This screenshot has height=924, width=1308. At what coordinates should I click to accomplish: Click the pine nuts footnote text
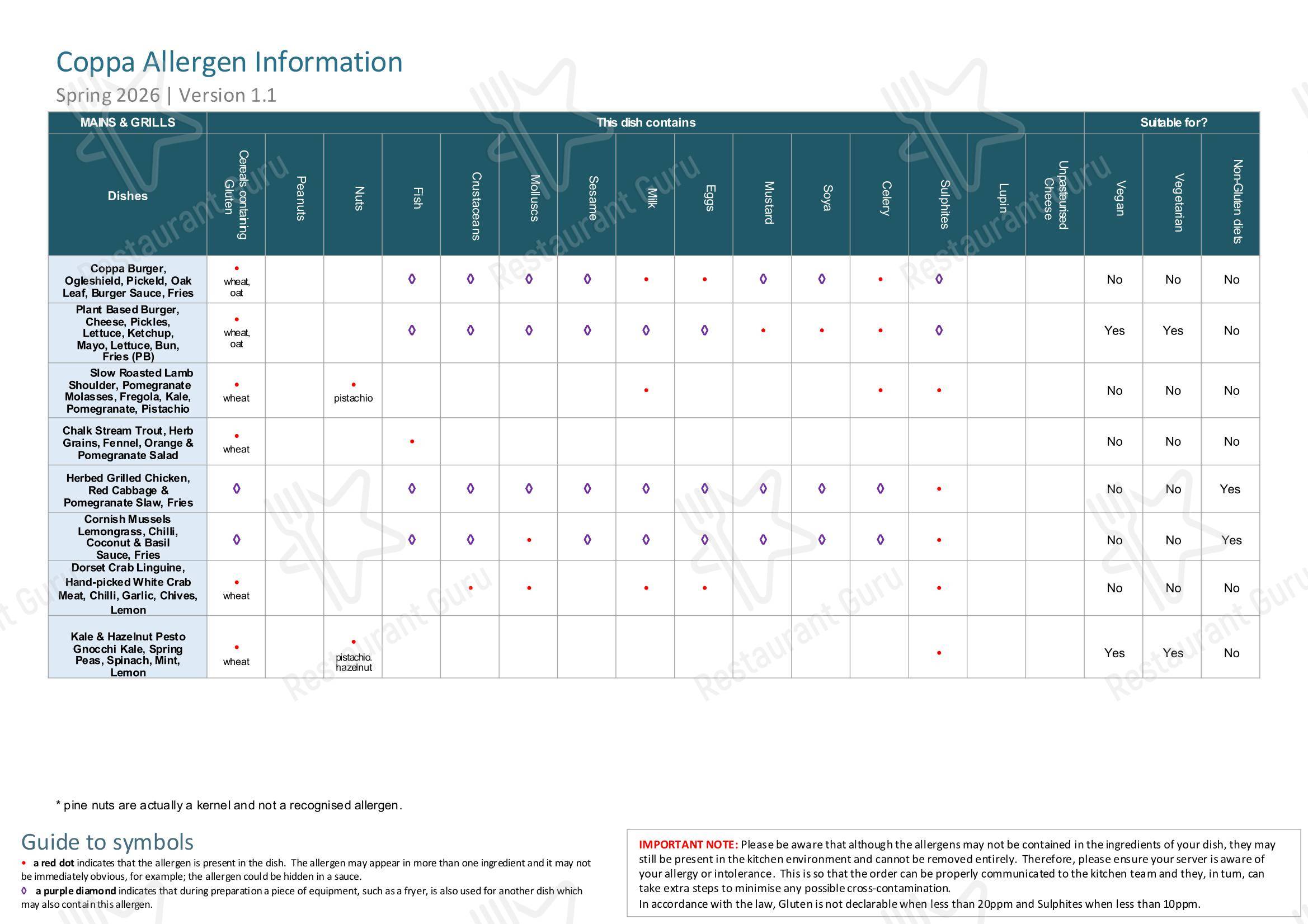pyautogui.click(x=229, y=805)
